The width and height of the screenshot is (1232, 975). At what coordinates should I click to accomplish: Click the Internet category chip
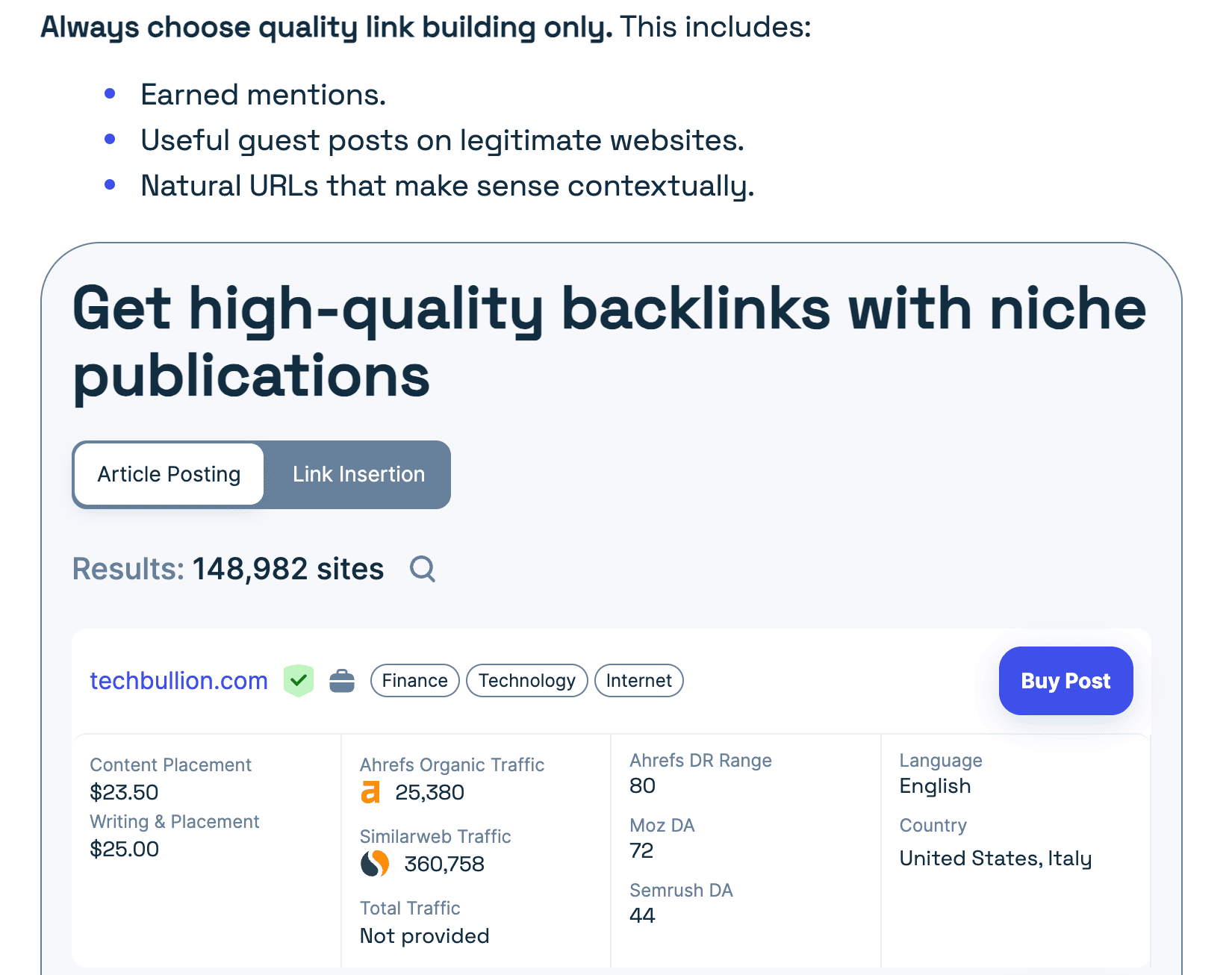638,680
